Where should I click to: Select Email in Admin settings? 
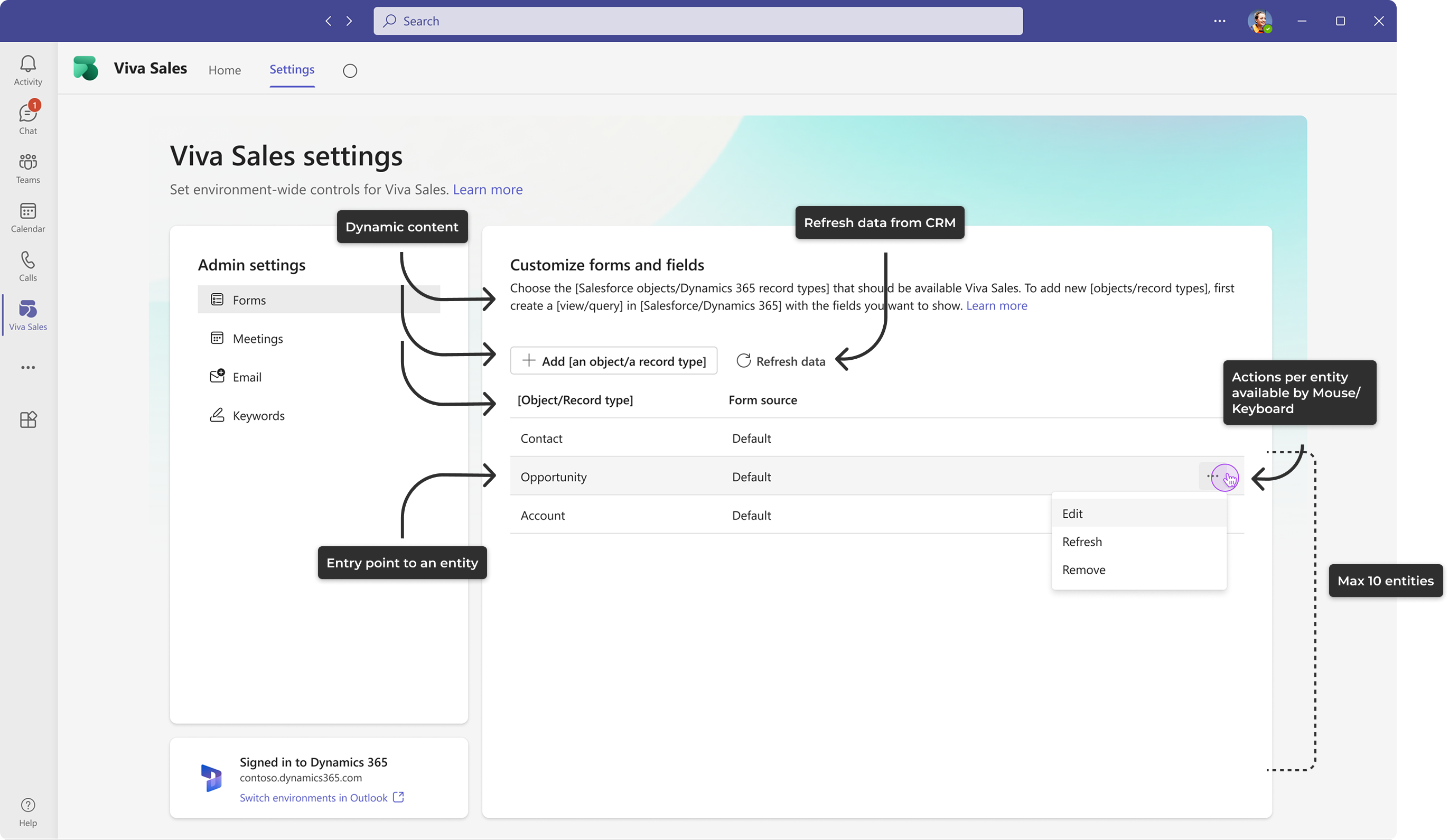319,377
